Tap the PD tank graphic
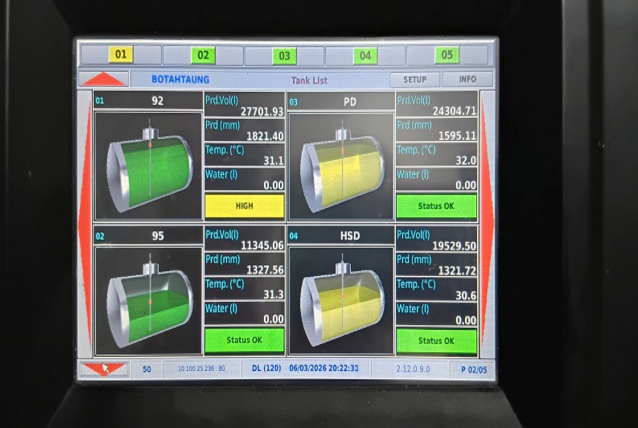This screenshot has height=428, width=638. tap(342, 167)
